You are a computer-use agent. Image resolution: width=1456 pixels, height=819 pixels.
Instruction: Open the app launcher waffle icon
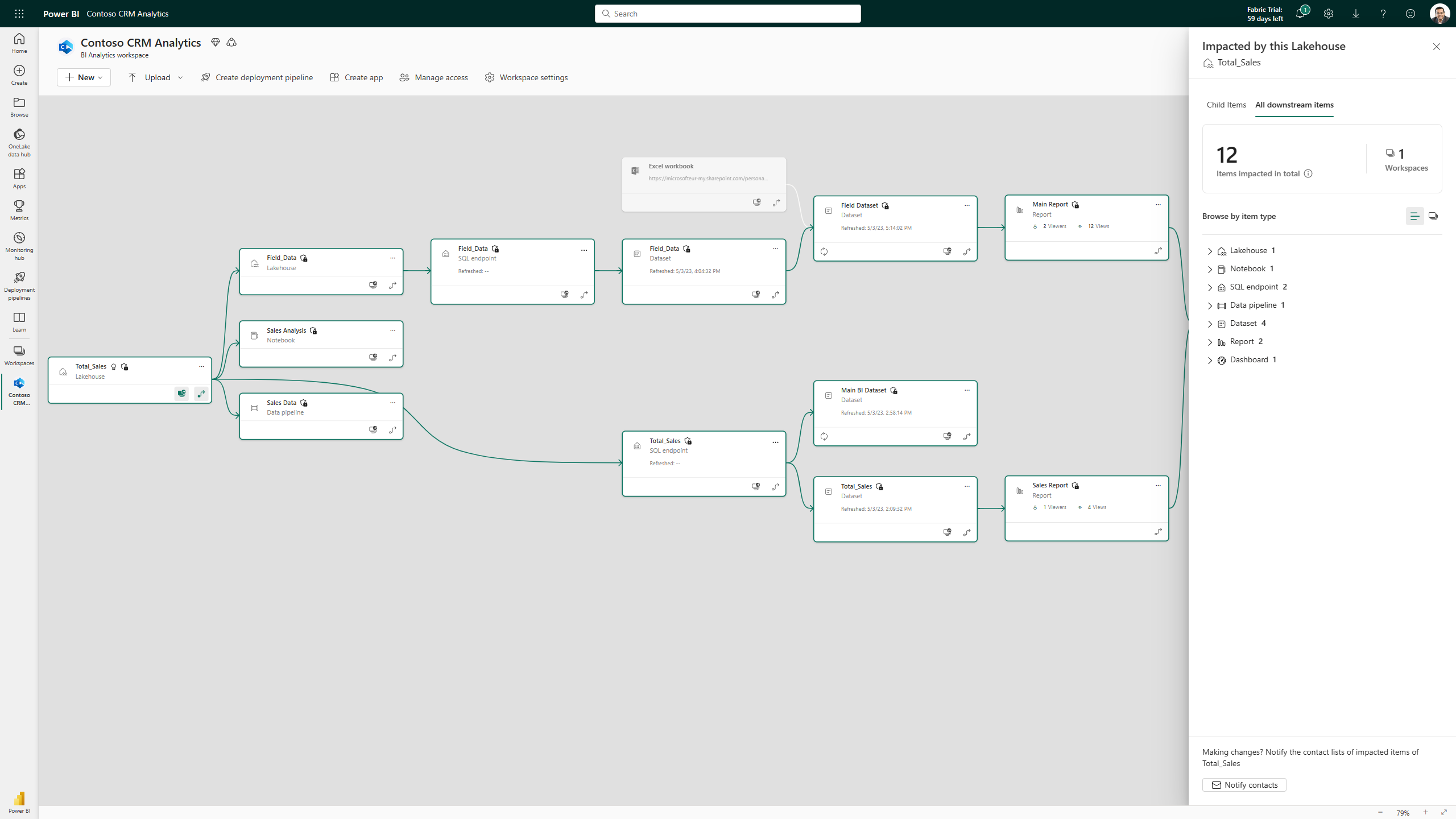pyautogui.click(x=19, y=14)
